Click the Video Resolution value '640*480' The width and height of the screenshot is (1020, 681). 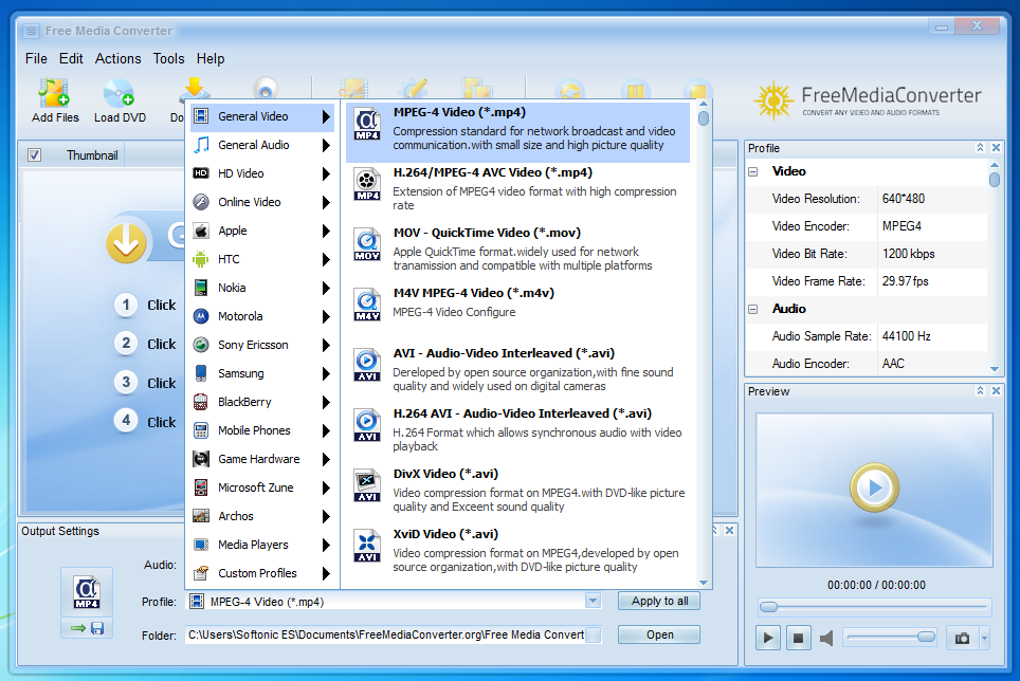click(903, 199)
